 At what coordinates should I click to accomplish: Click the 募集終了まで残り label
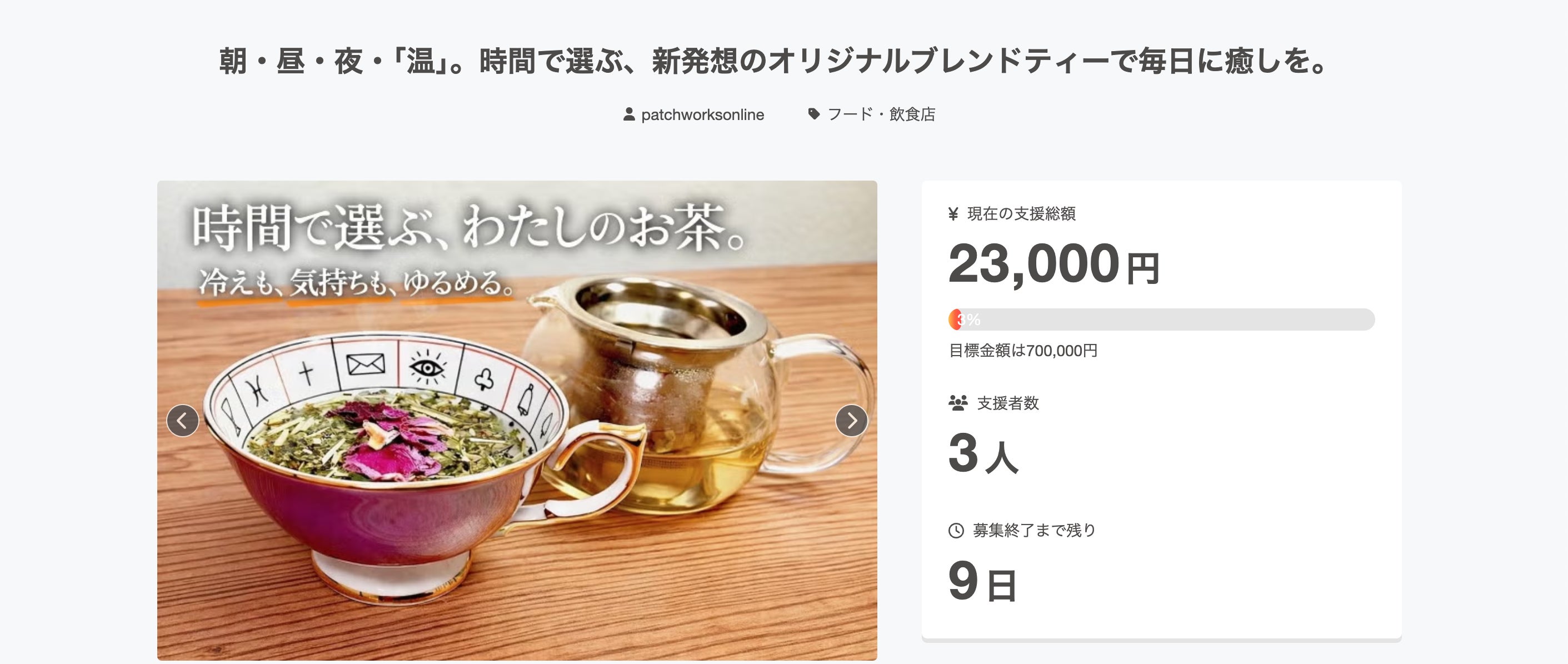[x=1033, y=531]
